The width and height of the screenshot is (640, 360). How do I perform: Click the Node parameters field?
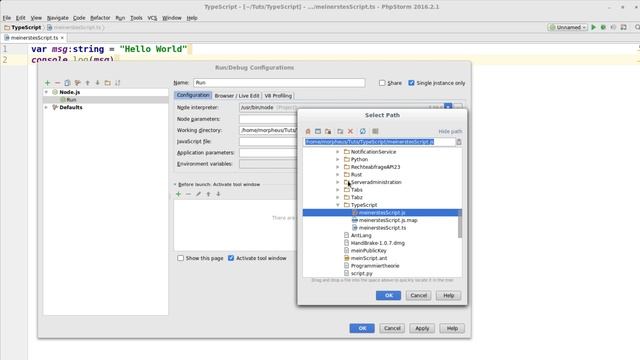coord(268,119)
